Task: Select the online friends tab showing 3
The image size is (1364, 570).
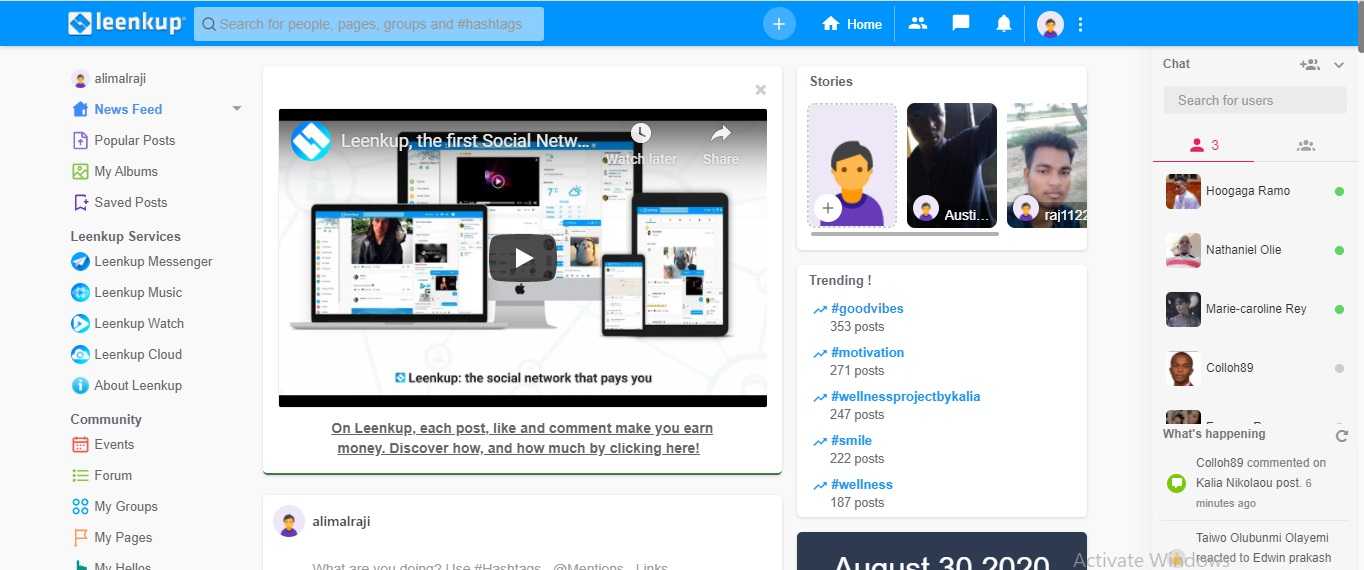Action: 1203,145
